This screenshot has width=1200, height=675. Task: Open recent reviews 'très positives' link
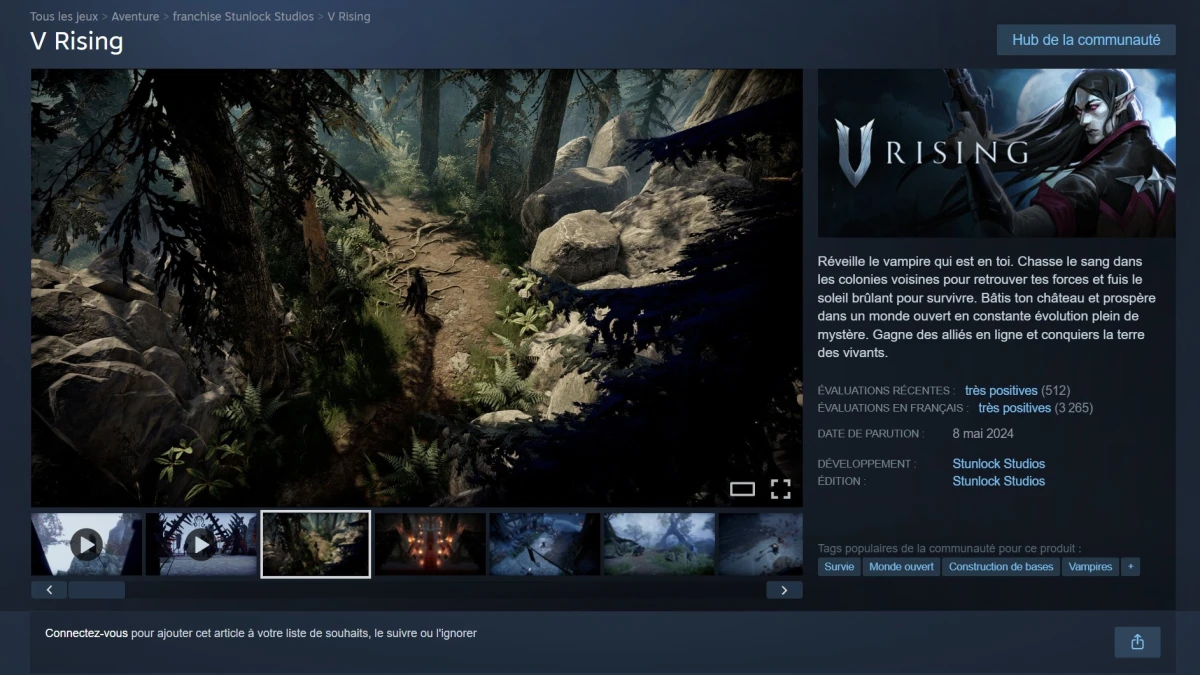[1001, 390]
